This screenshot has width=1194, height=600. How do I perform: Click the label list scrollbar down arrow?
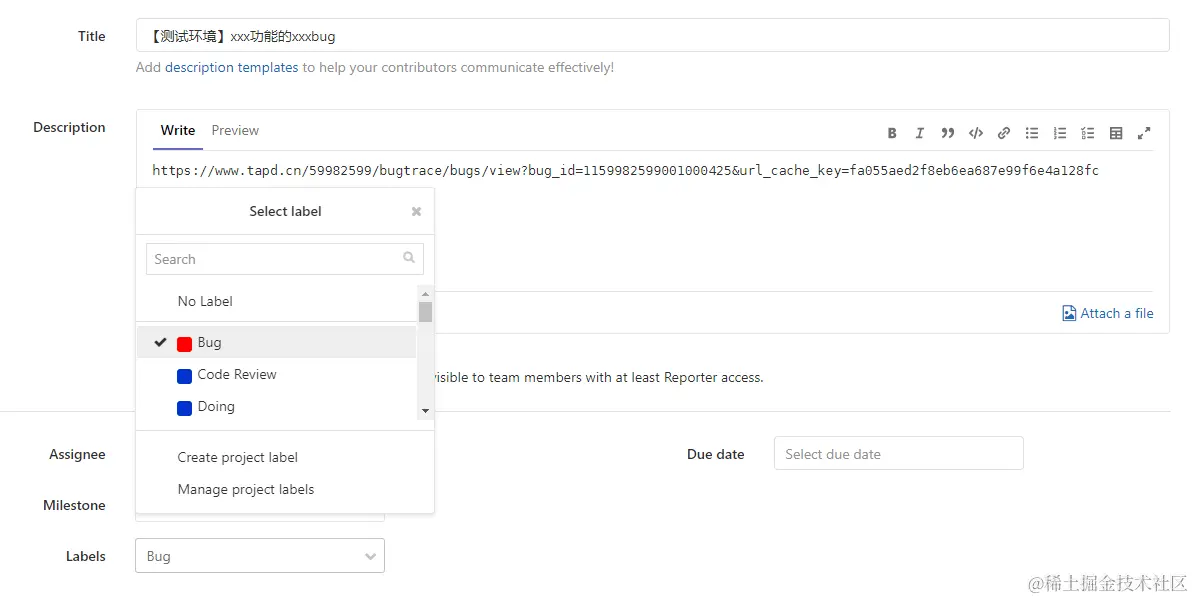pyautogui.click(x=425, y=411)
